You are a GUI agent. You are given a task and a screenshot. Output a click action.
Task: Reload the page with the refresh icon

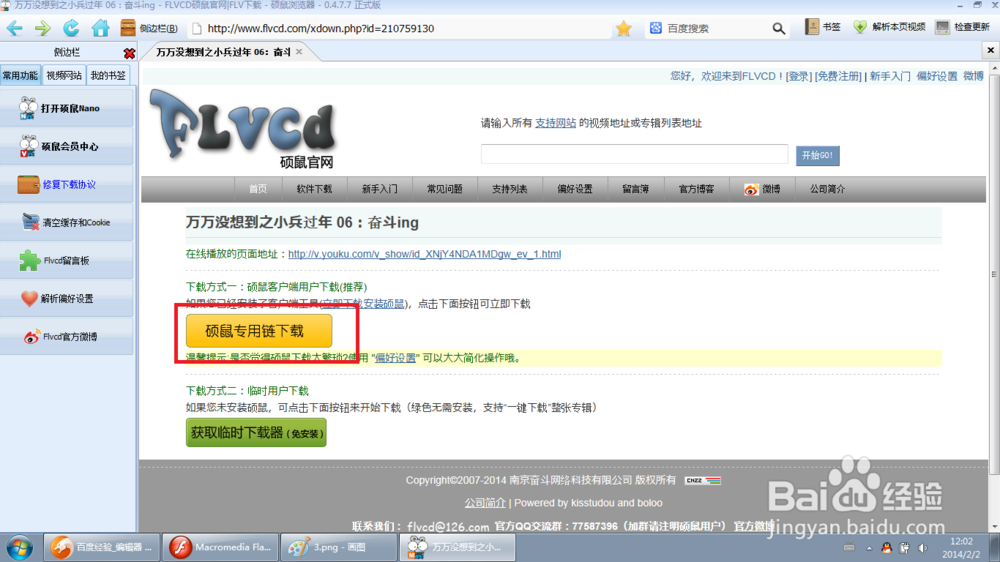71,28
